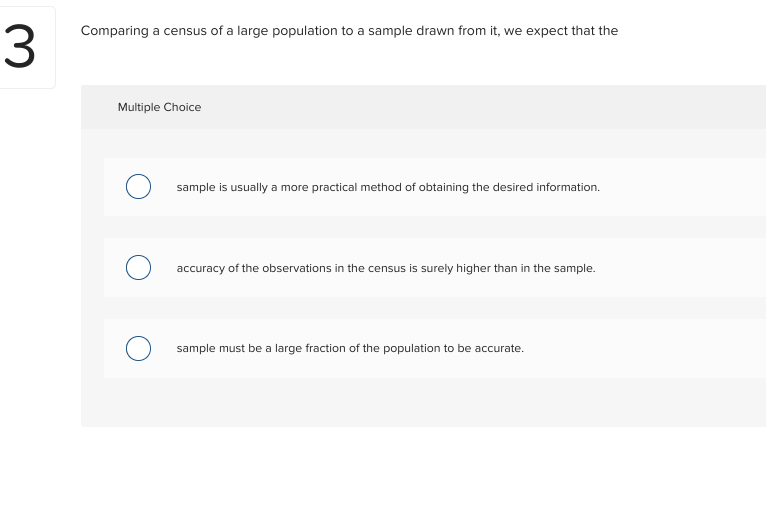Click the gray header bar right of 'Multiple Choice'
766x520 pixels.
pyautogui.click(x=480, y=107)
